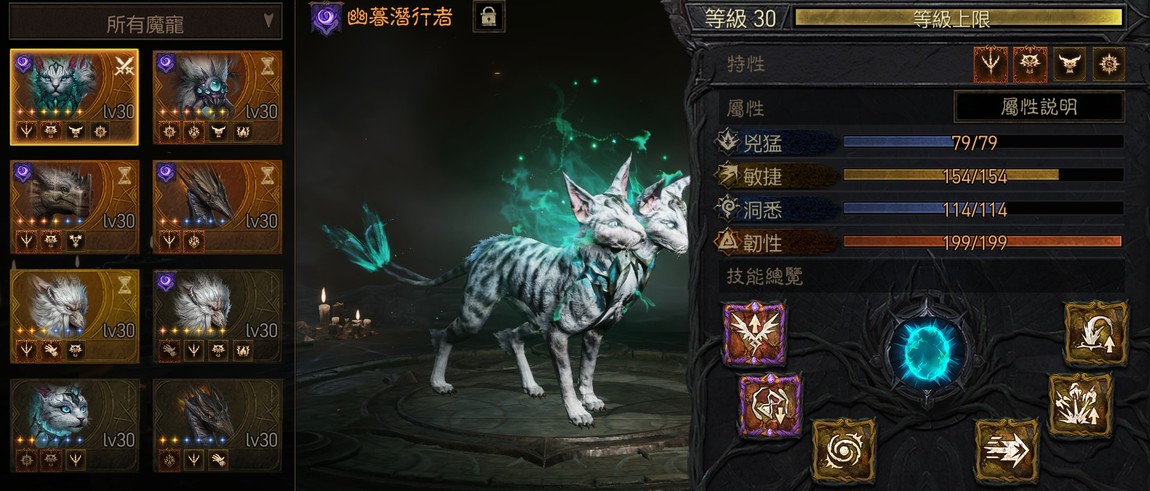This screenshot has height=491, width=1150.
Task: Select the horned skull trait icon in 特性 row
Action: 1069,65
